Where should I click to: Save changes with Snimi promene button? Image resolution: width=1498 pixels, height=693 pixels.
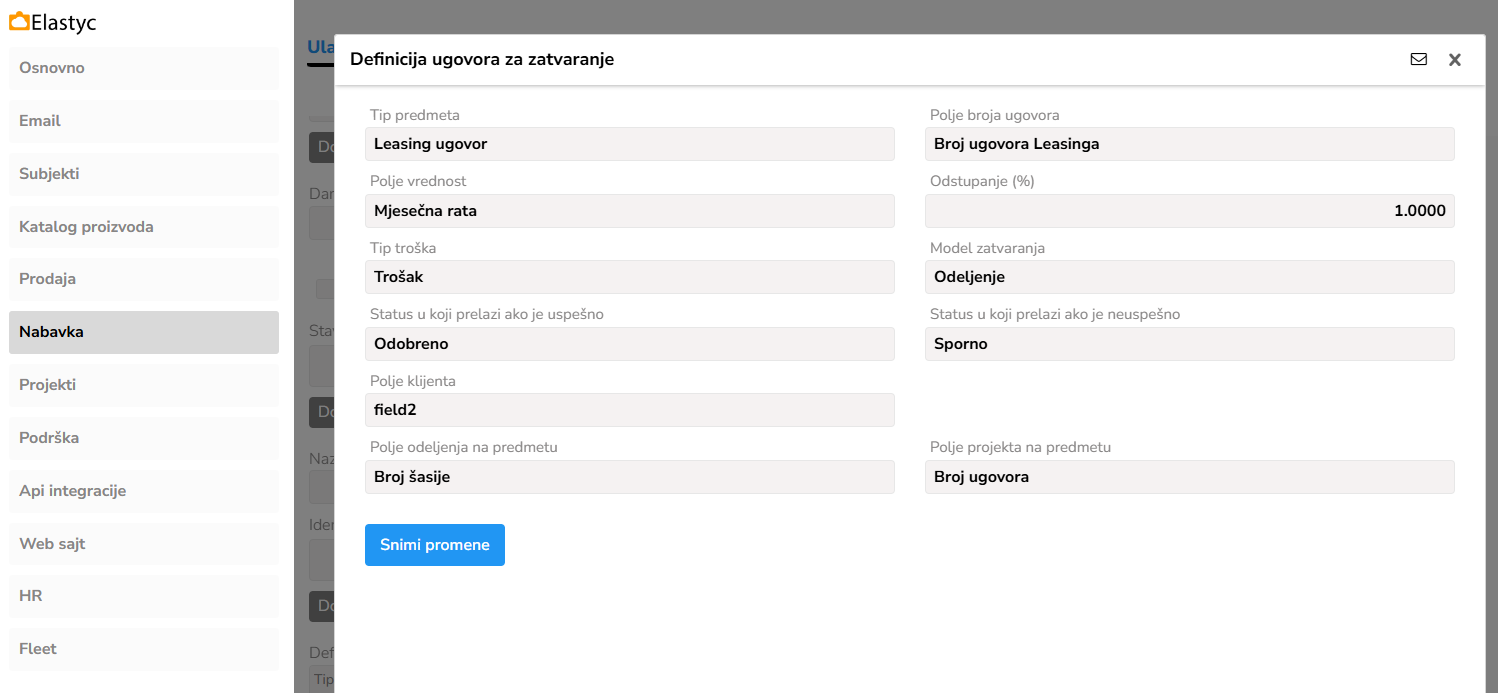click(x=434, y=545)
